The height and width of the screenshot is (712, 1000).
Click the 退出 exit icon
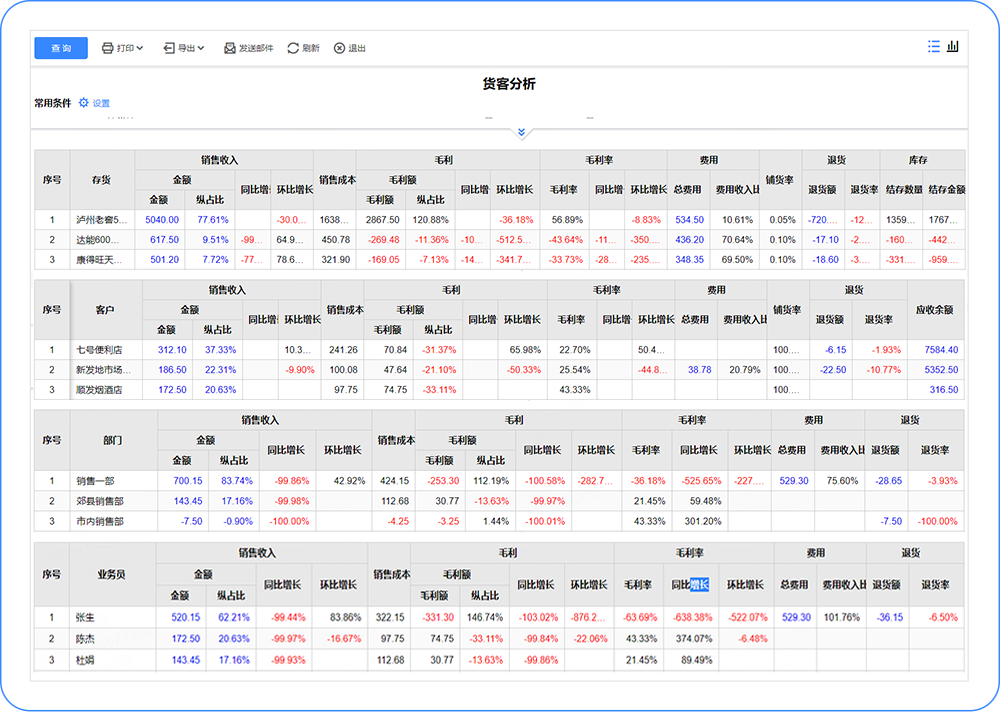tap(339, 48)
